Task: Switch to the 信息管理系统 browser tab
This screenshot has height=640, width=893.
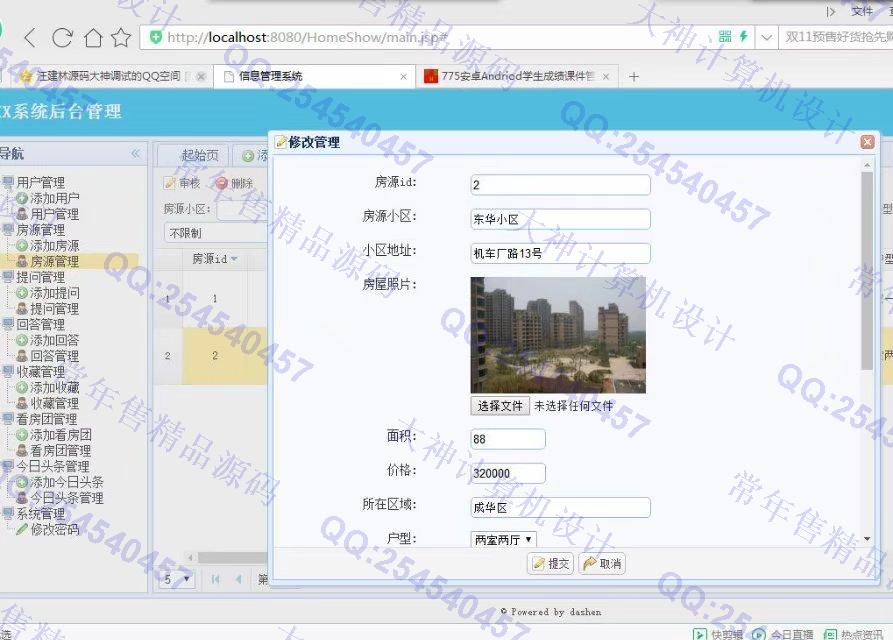Action: point(314,76)
